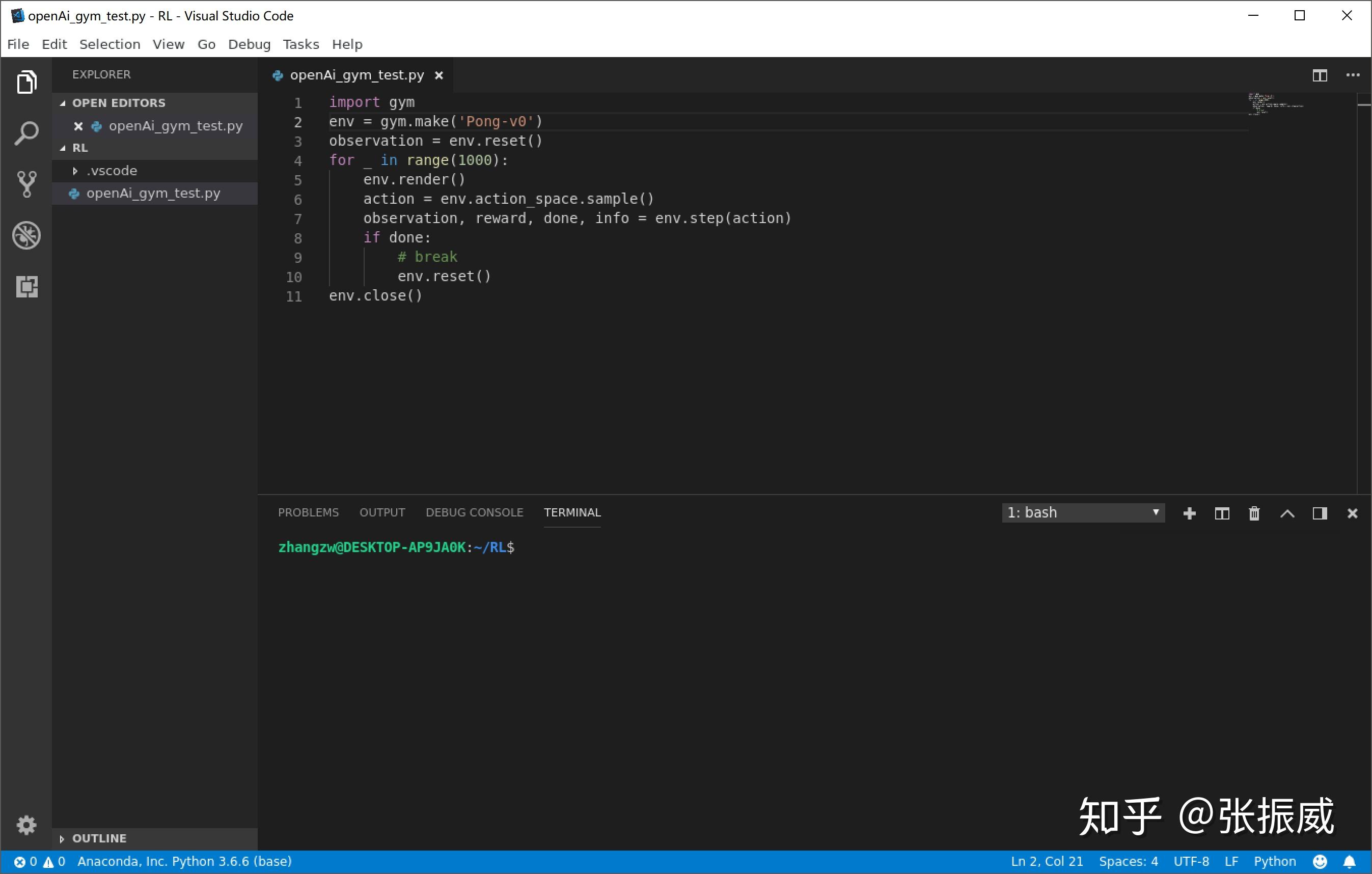This screenshot has height=874, width=1372.
Task: Open the Help menu
Action: 347,44
